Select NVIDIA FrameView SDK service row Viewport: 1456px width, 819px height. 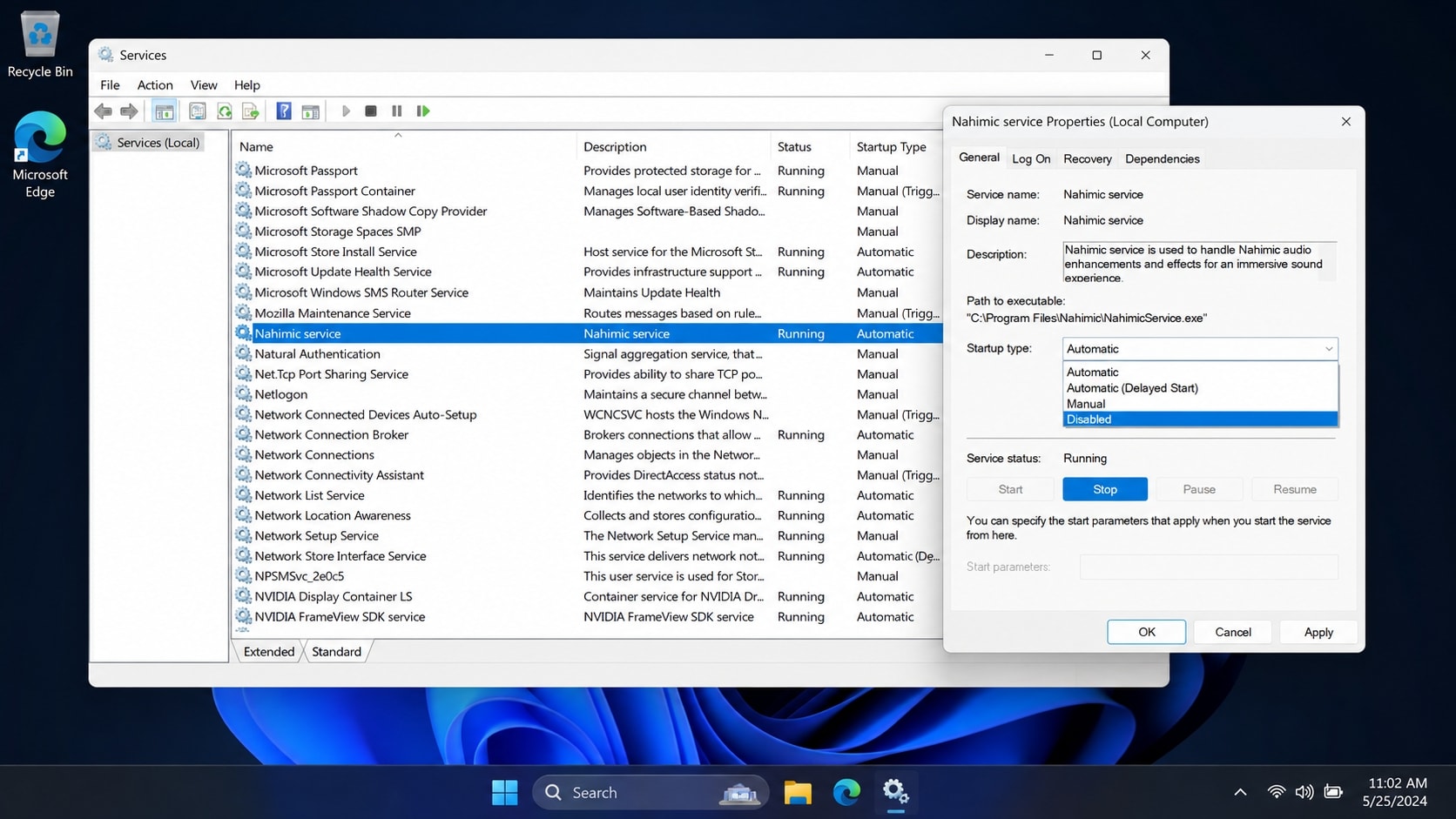coord(588,617)
